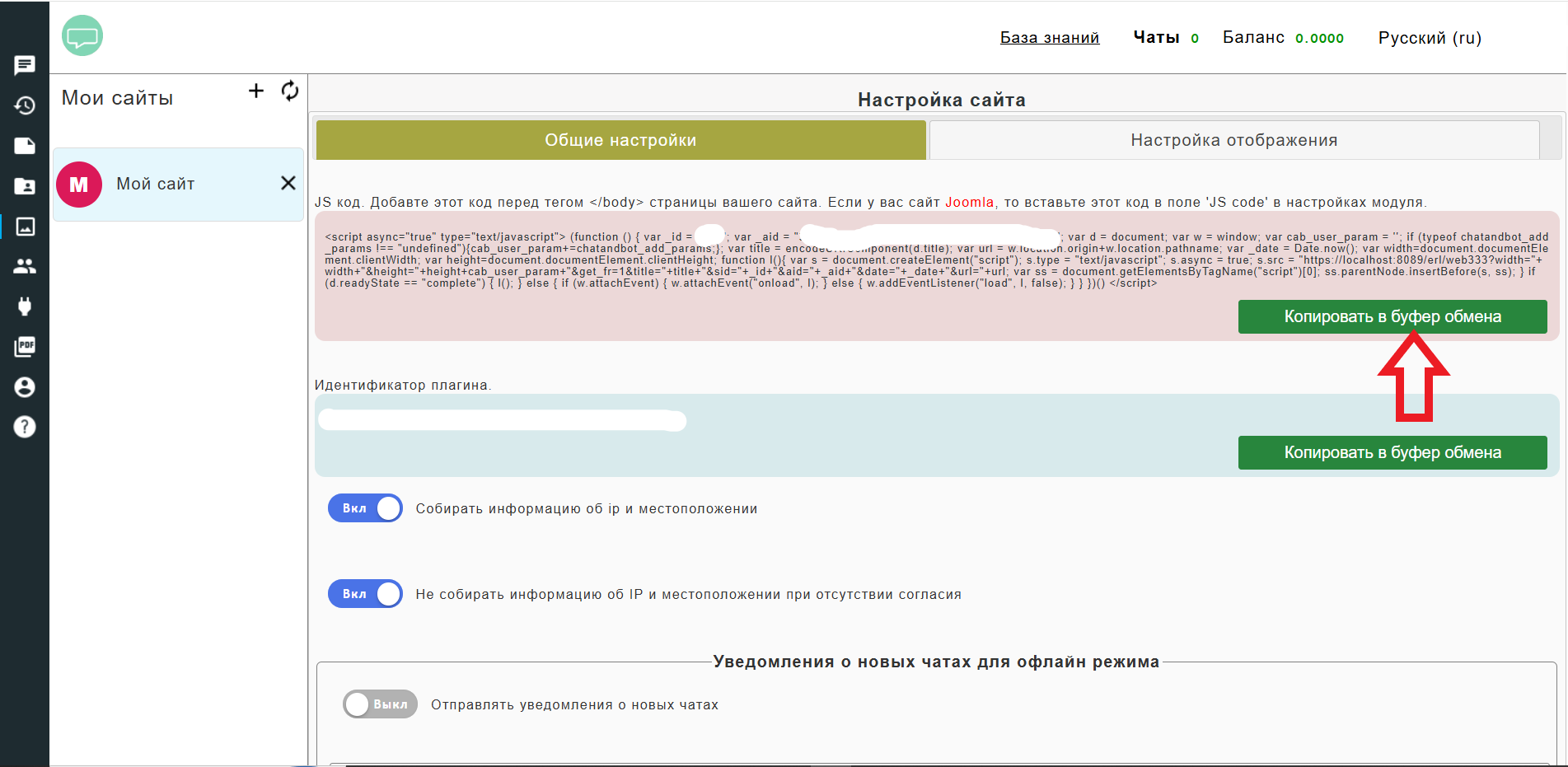Open the image gallery sidebar icon
This screenshot has width=1568, height=767.
tap(25, 227)
